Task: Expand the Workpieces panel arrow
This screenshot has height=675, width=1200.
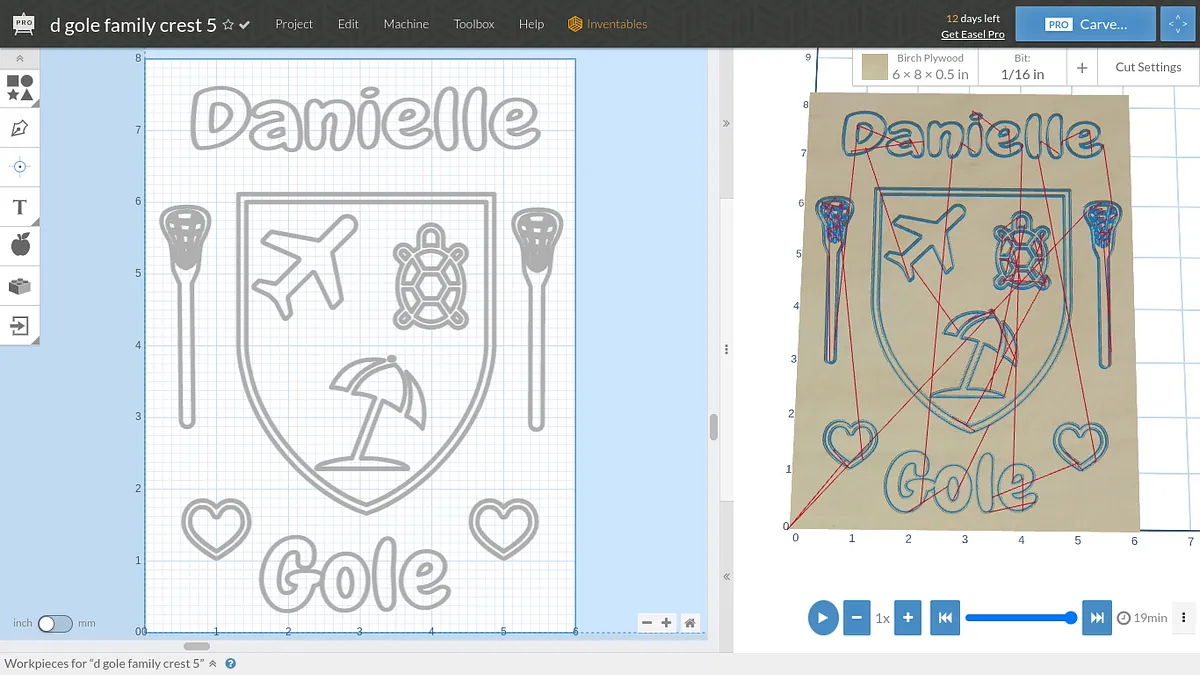Action: pyautogui.click(x=212, y=663)
